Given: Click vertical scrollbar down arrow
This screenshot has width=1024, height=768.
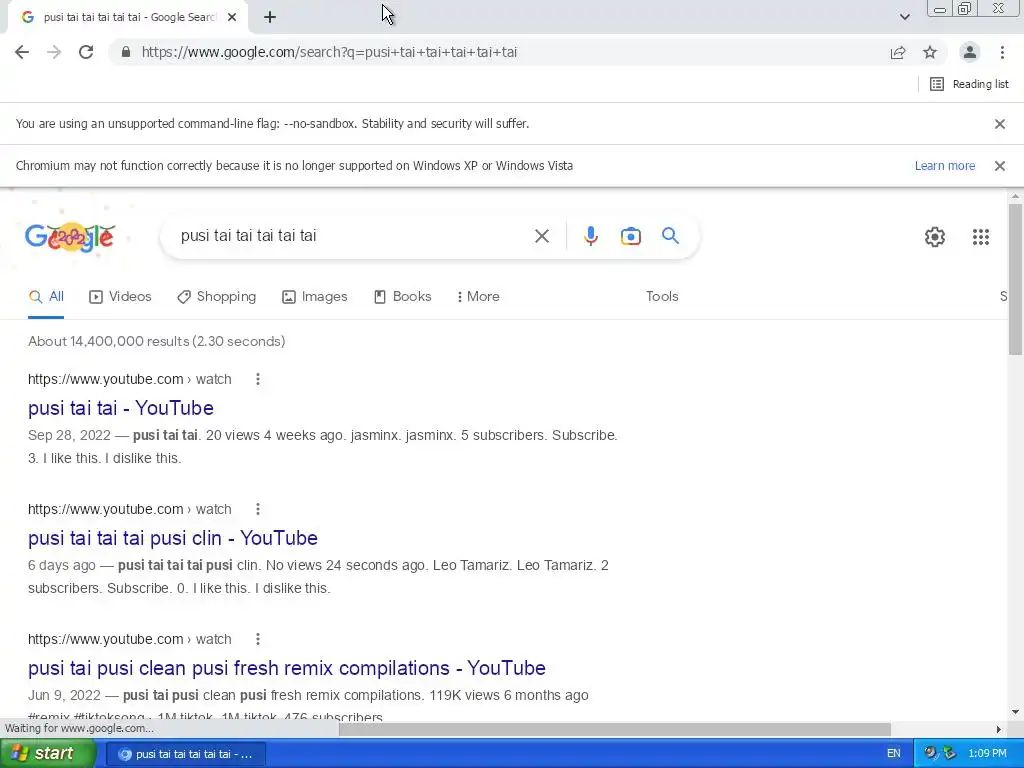Looking at the screenshot, I should coord(1015,712).
